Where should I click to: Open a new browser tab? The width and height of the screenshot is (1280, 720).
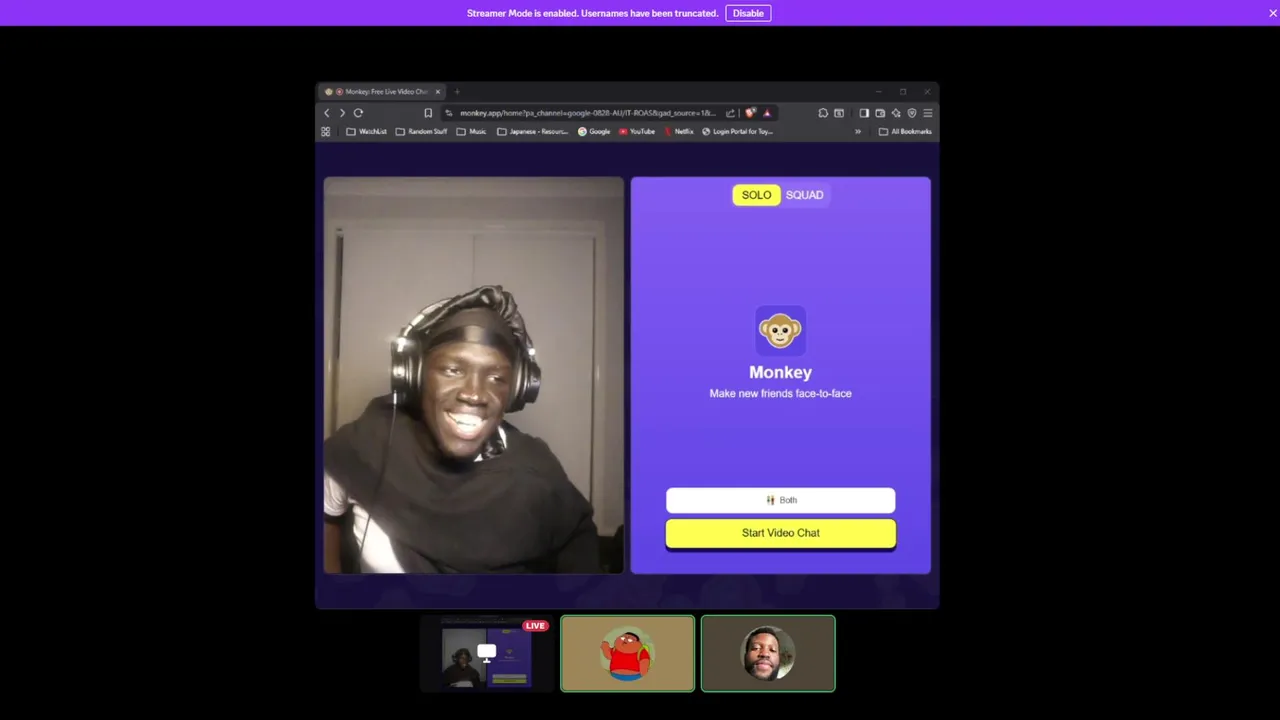click(x=457, y=92)
